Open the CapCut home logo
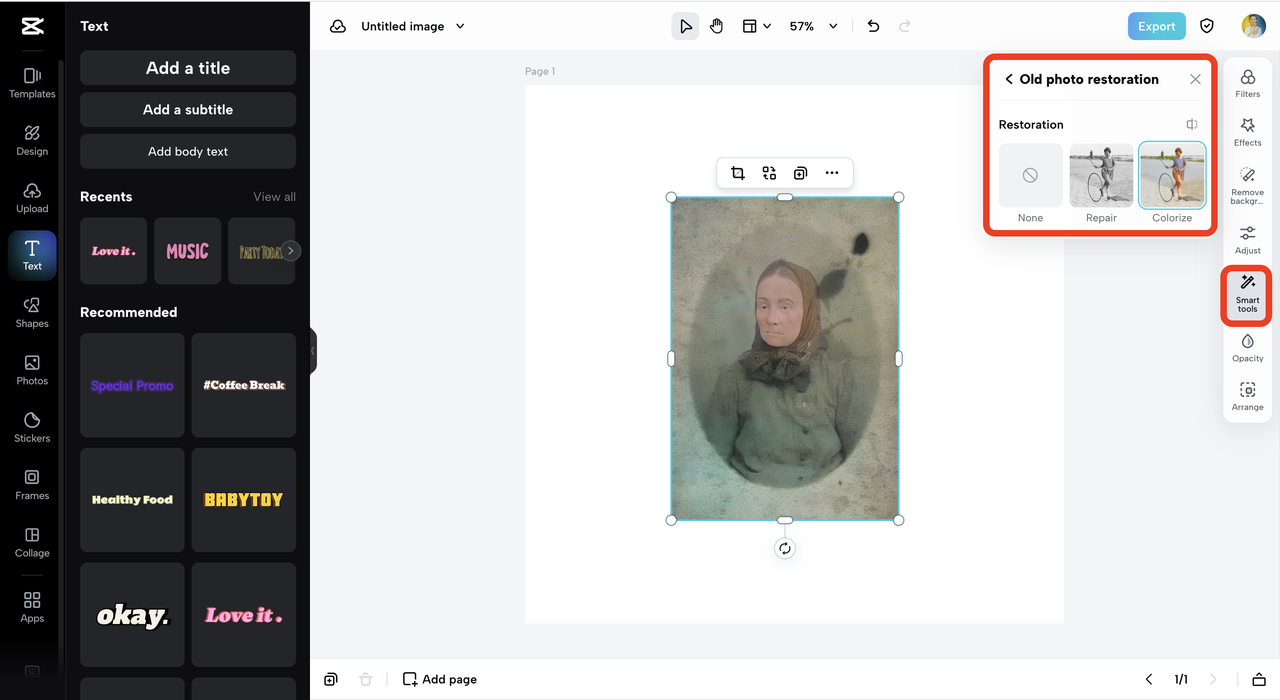Screen dimensions: 1280x700 point(32,26)
